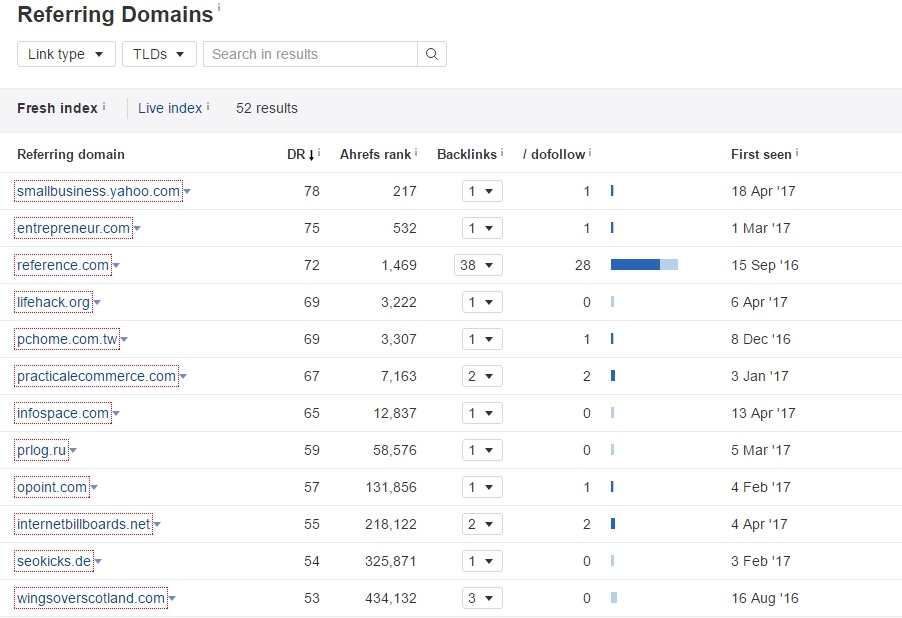Sort by First seen column header

(761, 154)
